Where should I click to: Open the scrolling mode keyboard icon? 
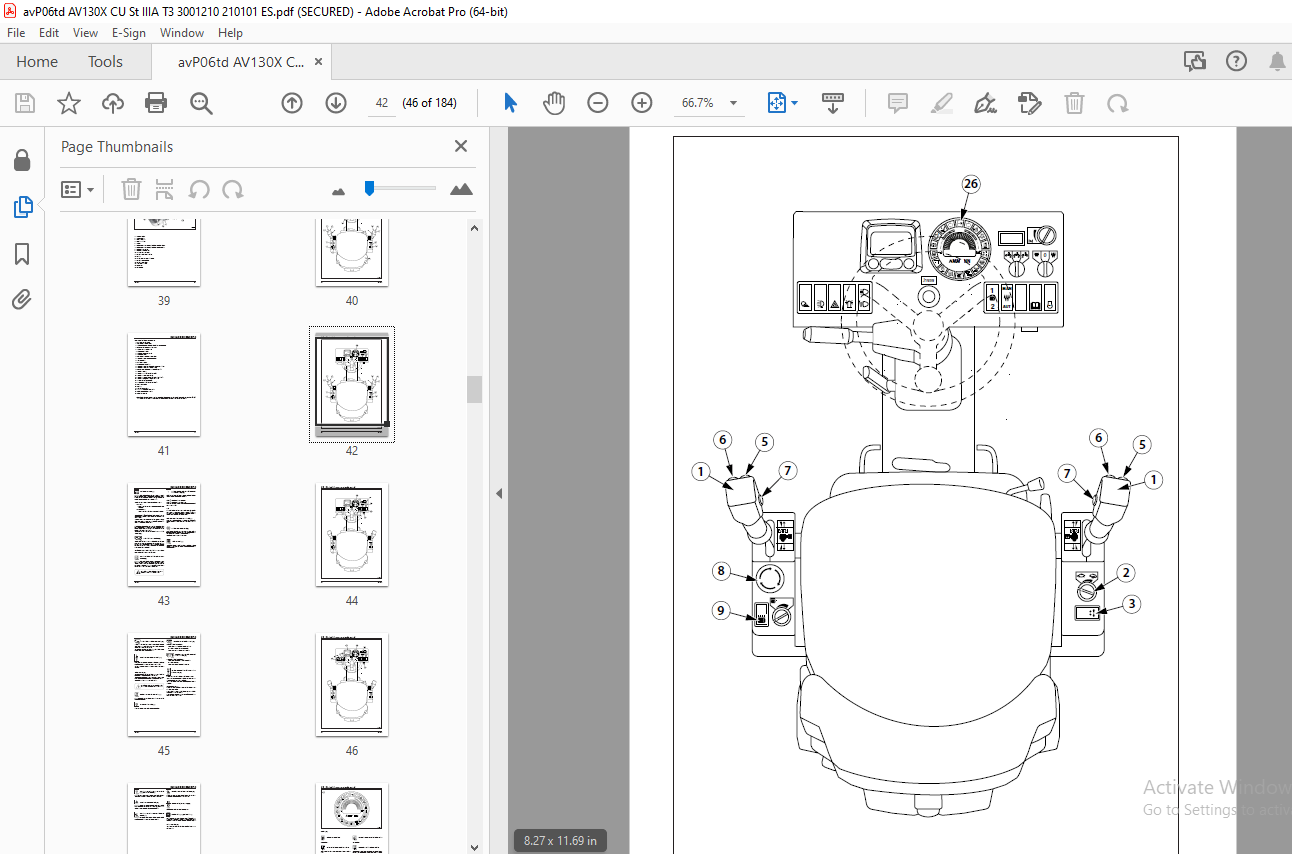pos(833,103)
